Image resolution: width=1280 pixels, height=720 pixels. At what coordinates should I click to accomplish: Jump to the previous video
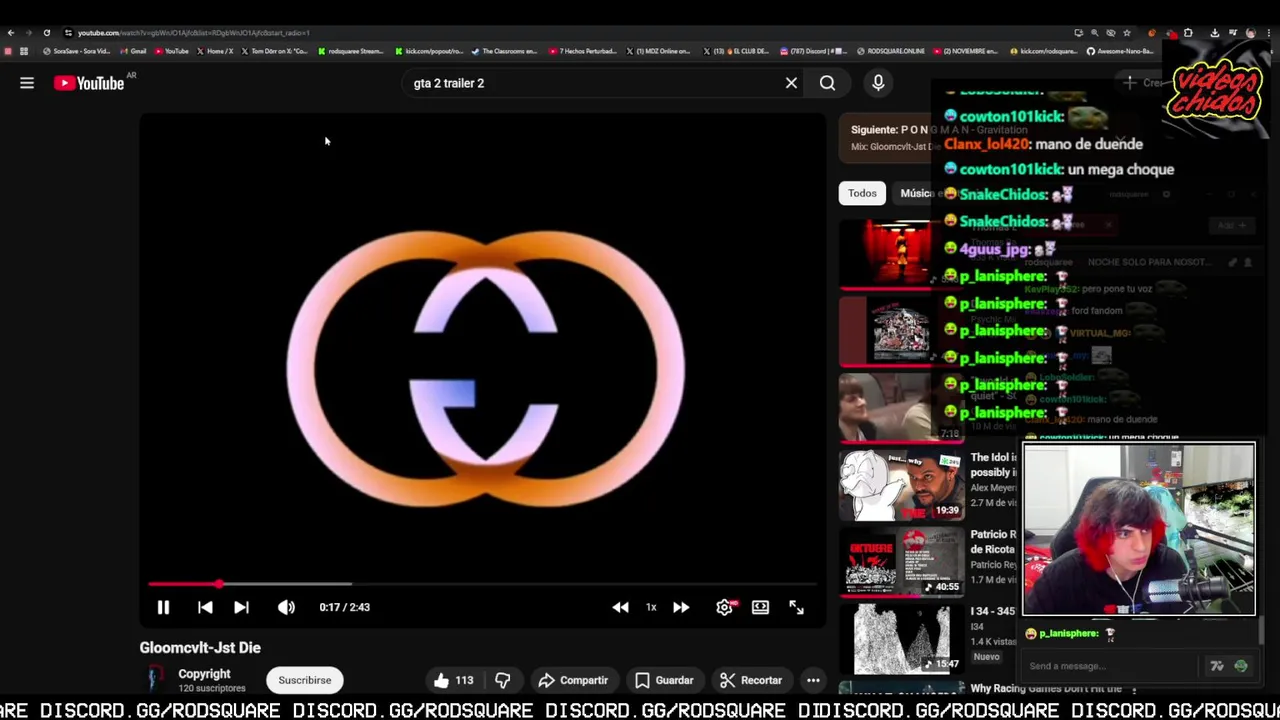pyautogui.click(x=205, y=607)
